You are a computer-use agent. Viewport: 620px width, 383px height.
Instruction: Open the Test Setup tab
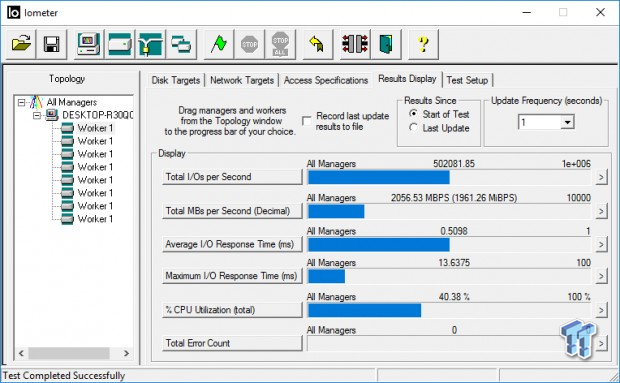coord(467,80)
